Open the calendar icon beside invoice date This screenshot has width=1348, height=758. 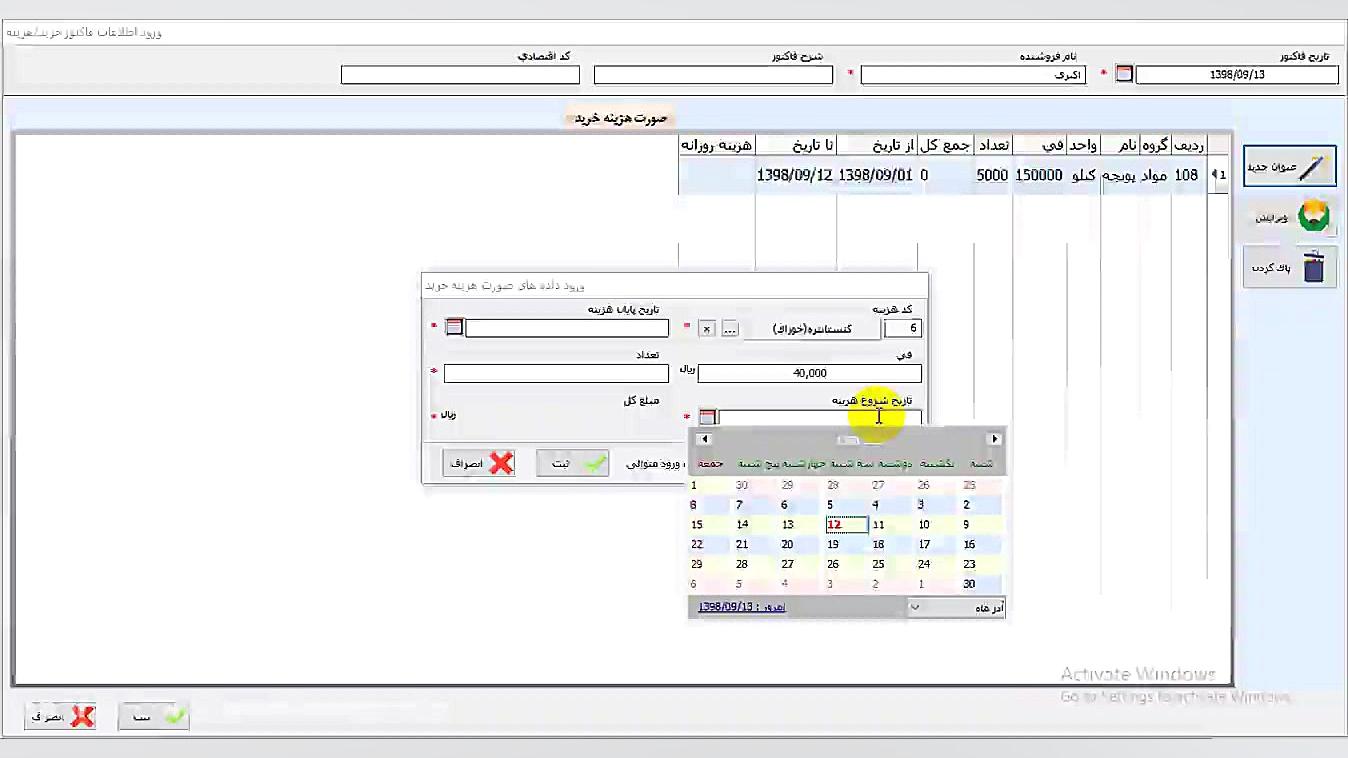1124,74
